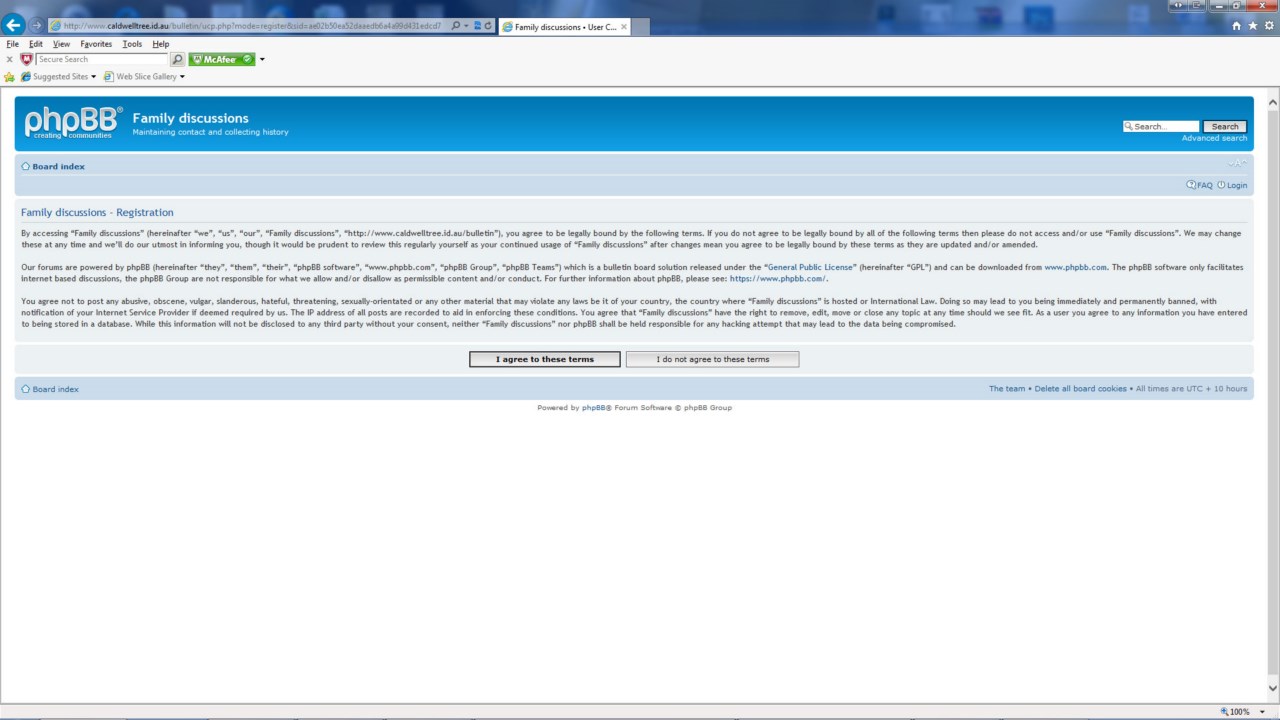Open the browser Home icon

click(x=1237, y=26)
